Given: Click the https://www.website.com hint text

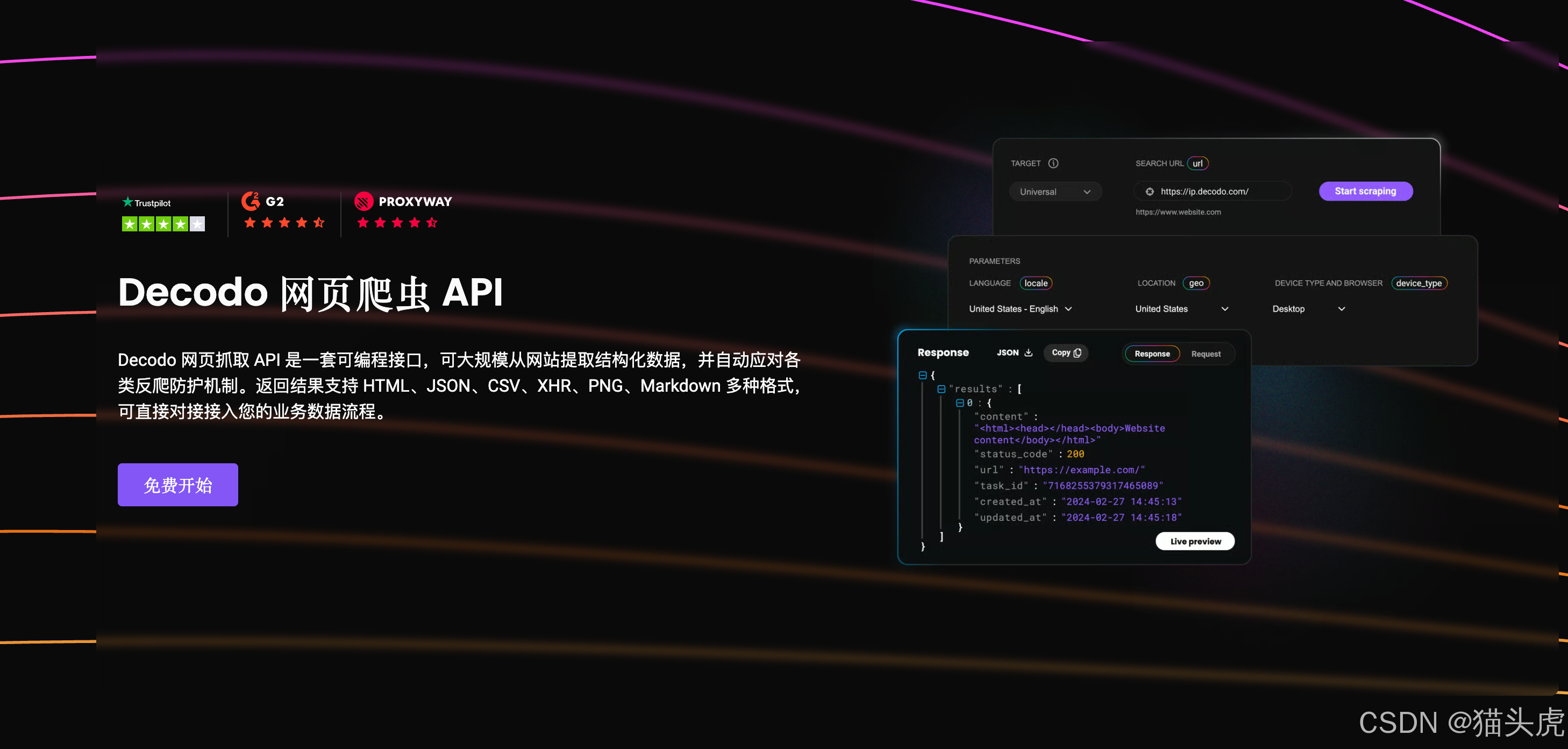Looking at the screenshot, I should (1179, 212).
